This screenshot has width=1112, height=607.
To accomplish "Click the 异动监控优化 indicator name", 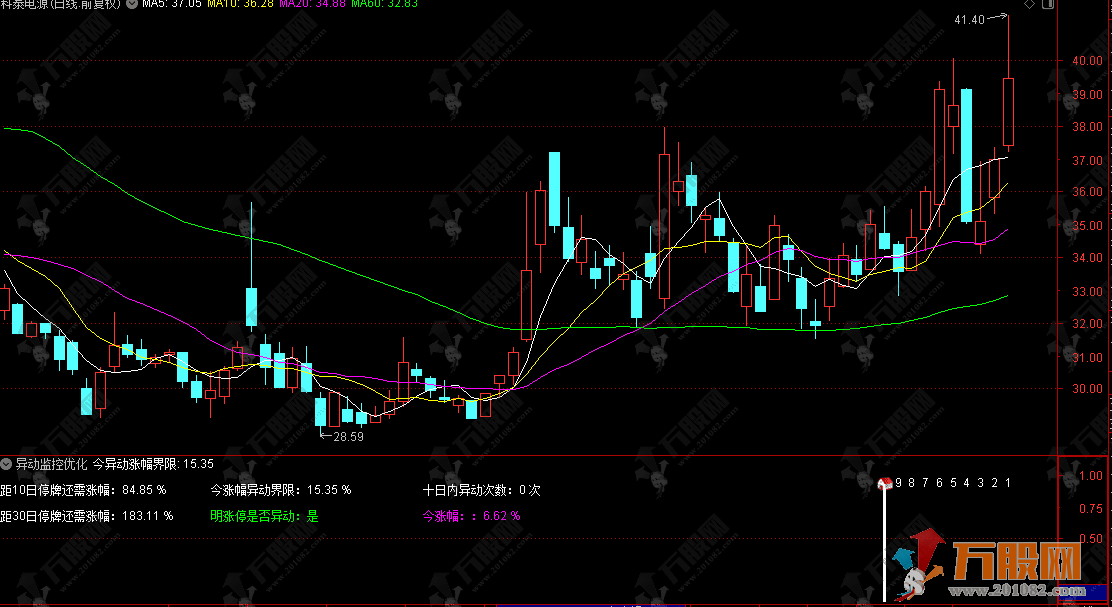I will 51,464.
